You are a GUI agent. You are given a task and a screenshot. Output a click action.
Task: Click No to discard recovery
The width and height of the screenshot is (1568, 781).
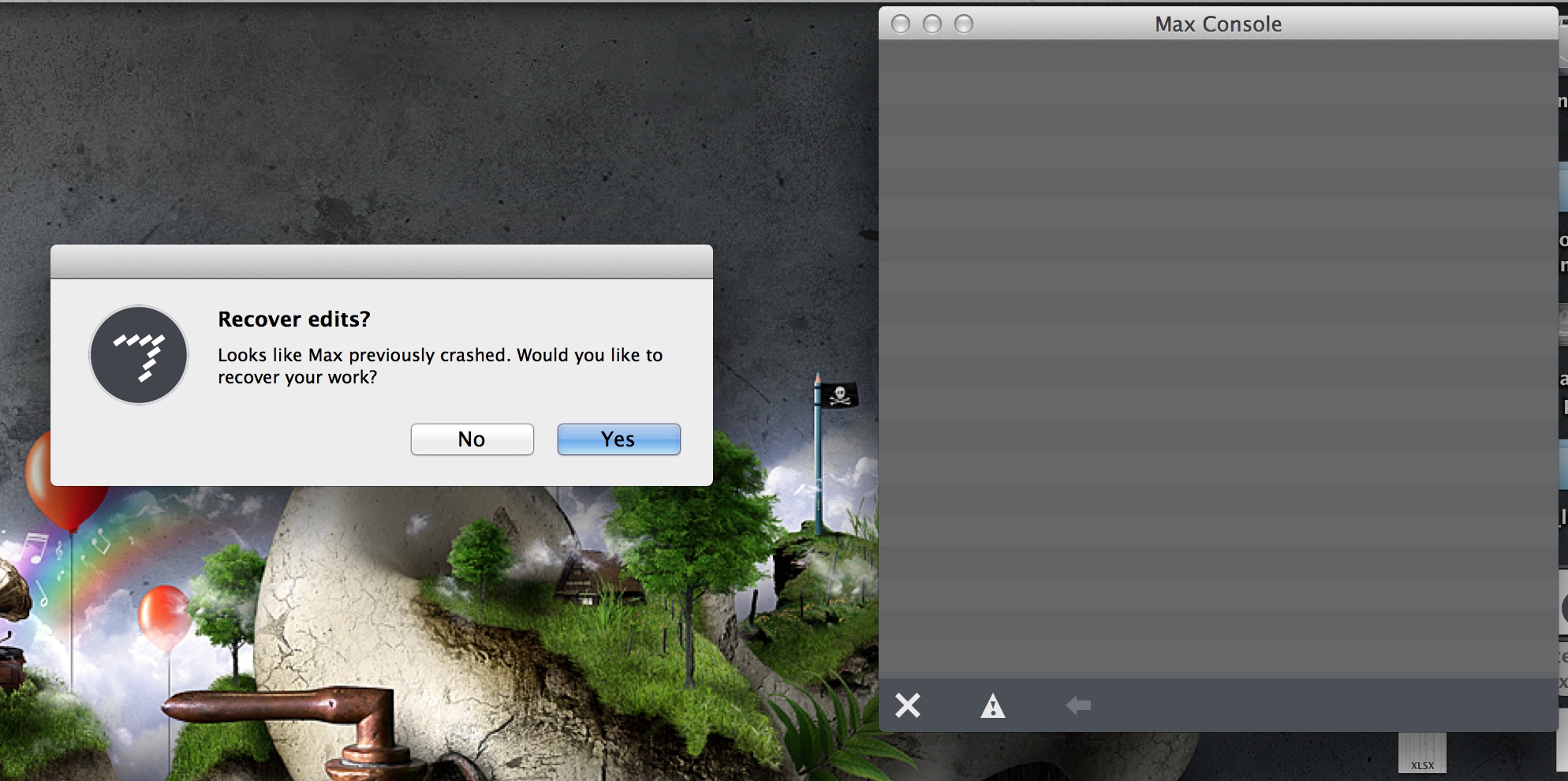[x=472, y=439]
